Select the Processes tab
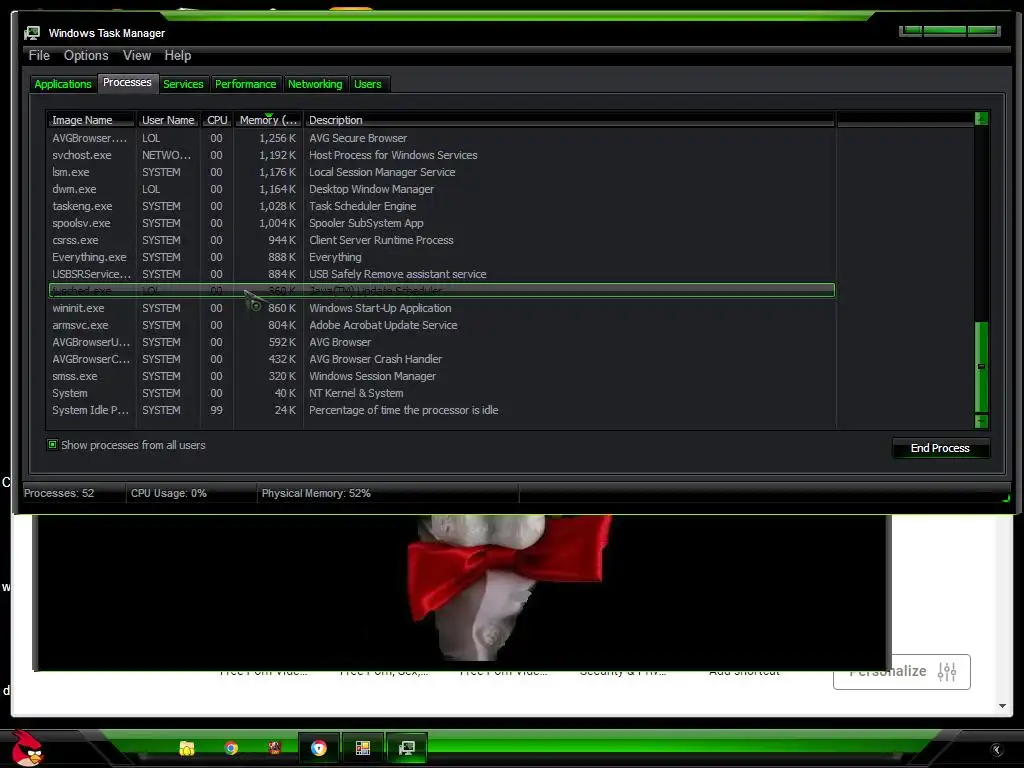Viewport: 1024px width, 768px height. pyautogui.click(x=127, y=83)
